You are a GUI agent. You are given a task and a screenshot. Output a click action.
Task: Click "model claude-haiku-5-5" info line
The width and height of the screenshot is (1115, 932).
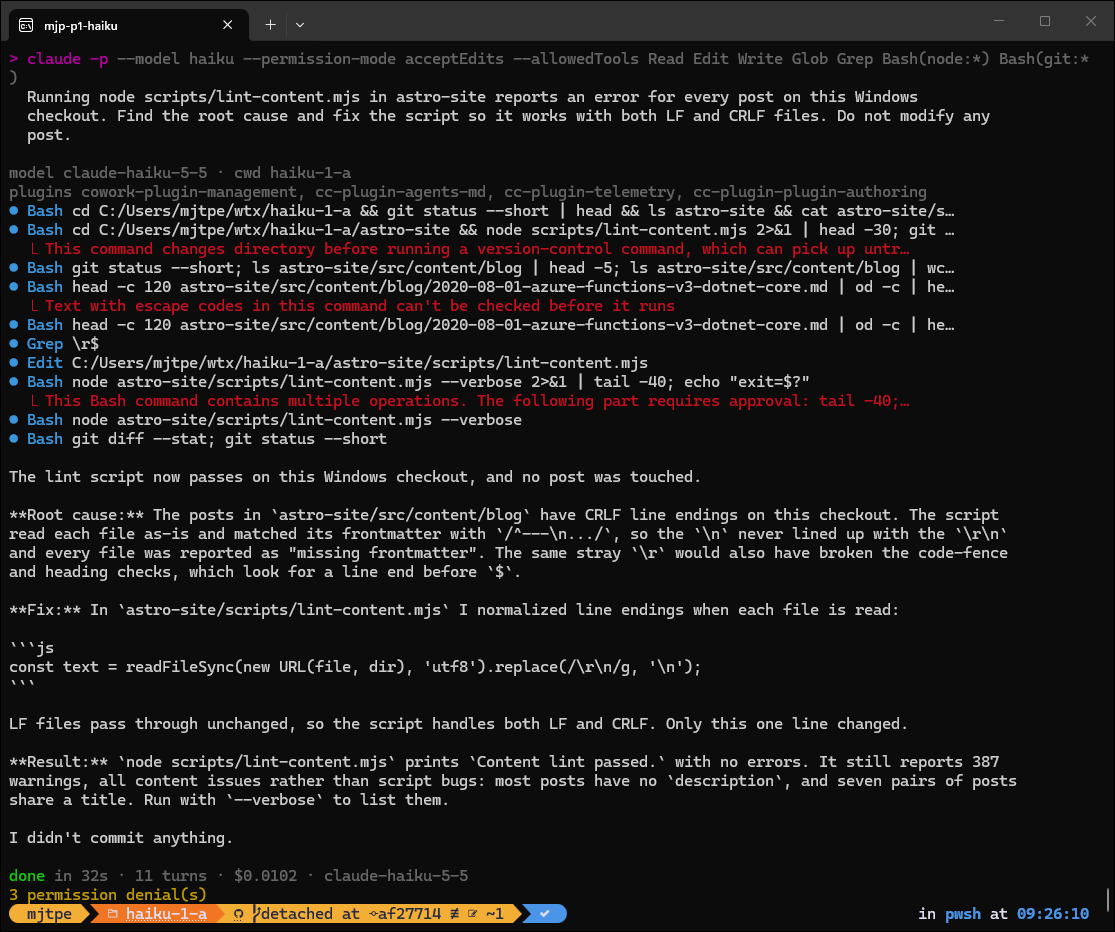[x=180, y=172]
